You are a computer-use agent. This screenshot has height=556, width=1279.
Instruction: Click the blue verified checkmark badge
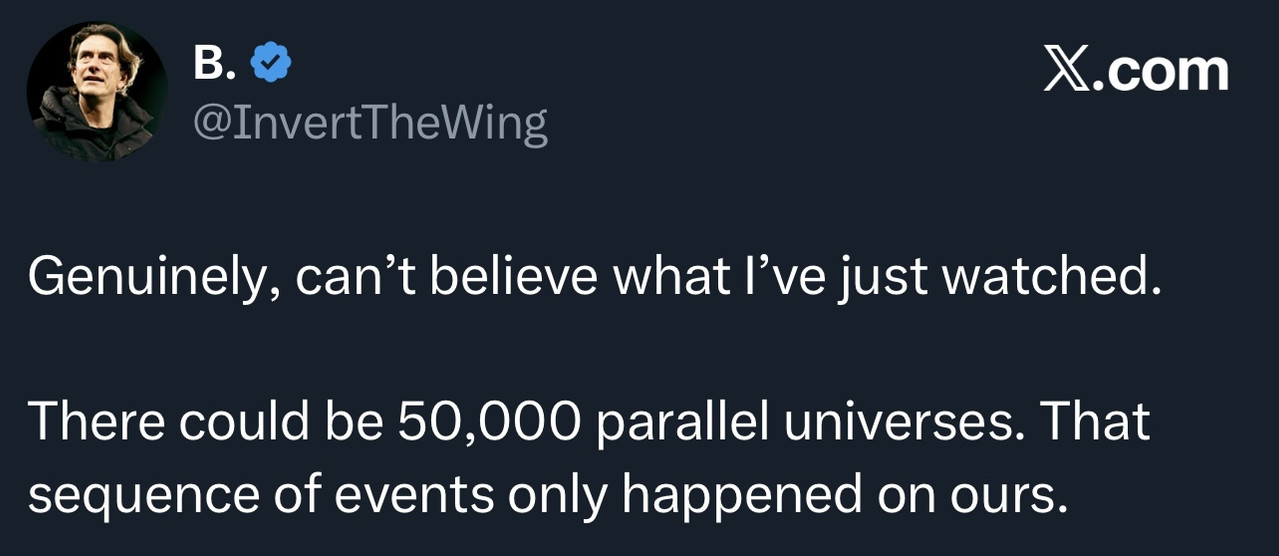pos(270,63)
